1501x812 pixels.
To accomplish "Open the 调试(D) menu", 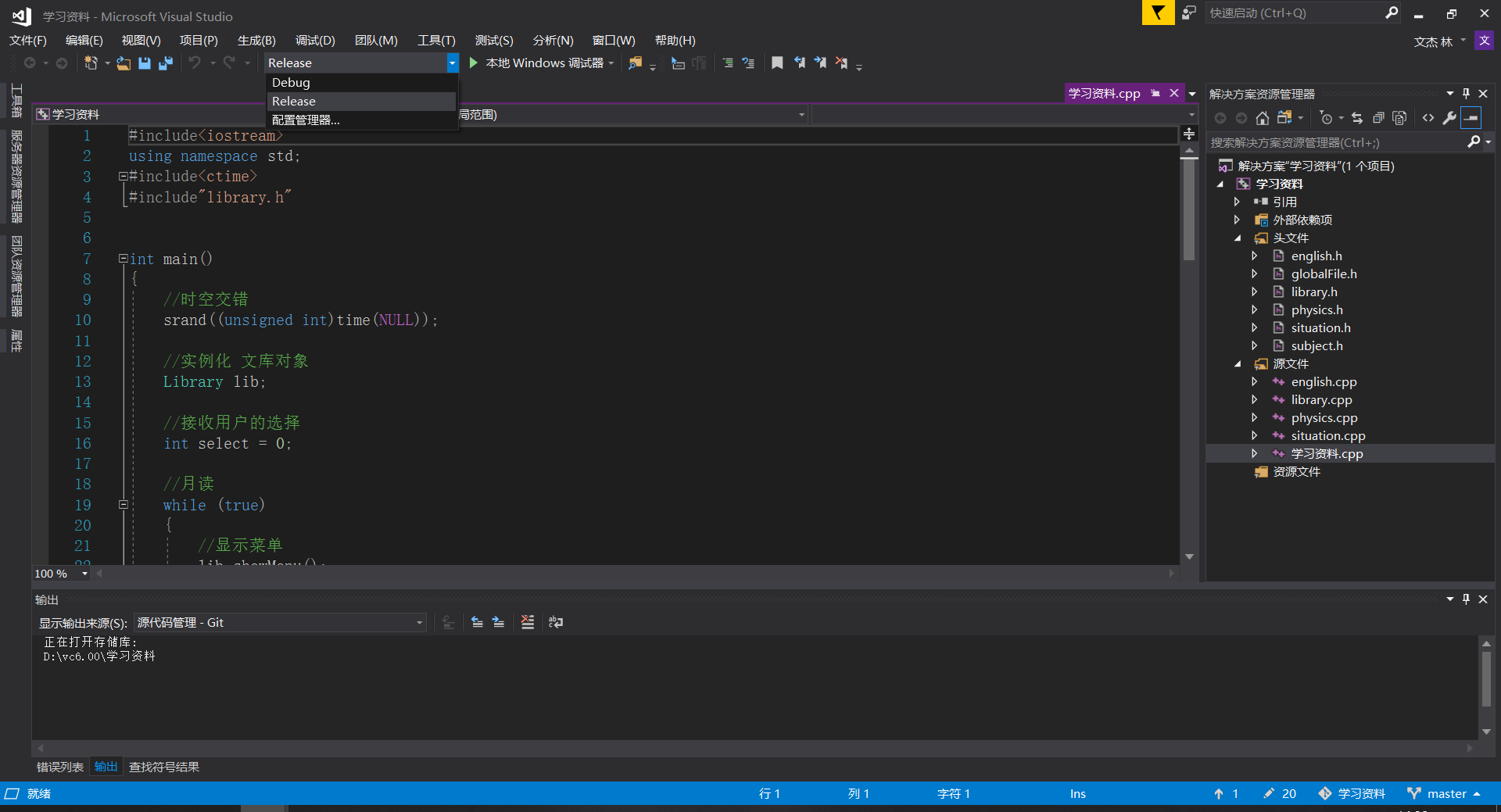I will pyautogui.click(x=315, y=40).
